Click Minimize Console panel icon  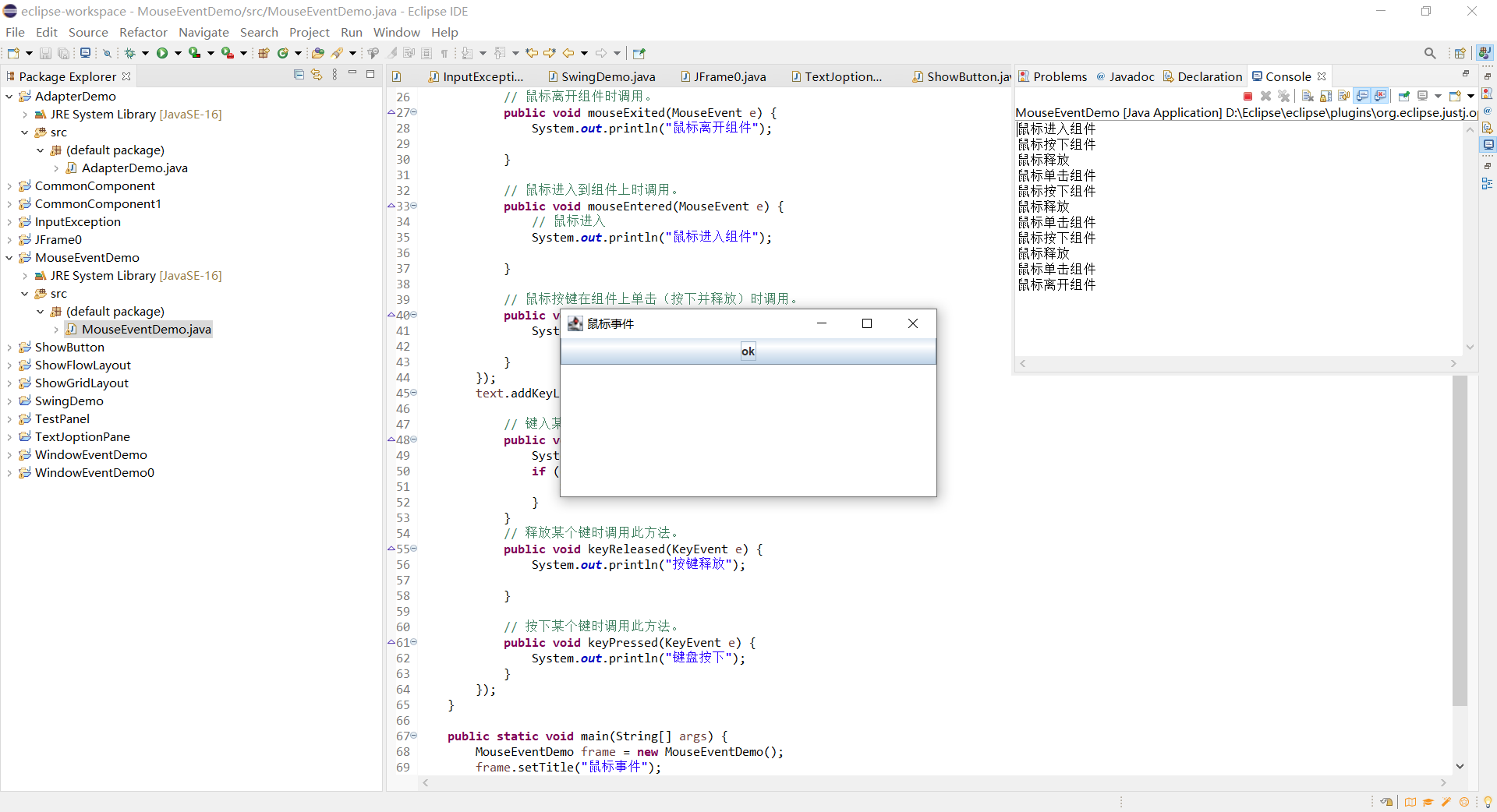(x=1465, y=74)
